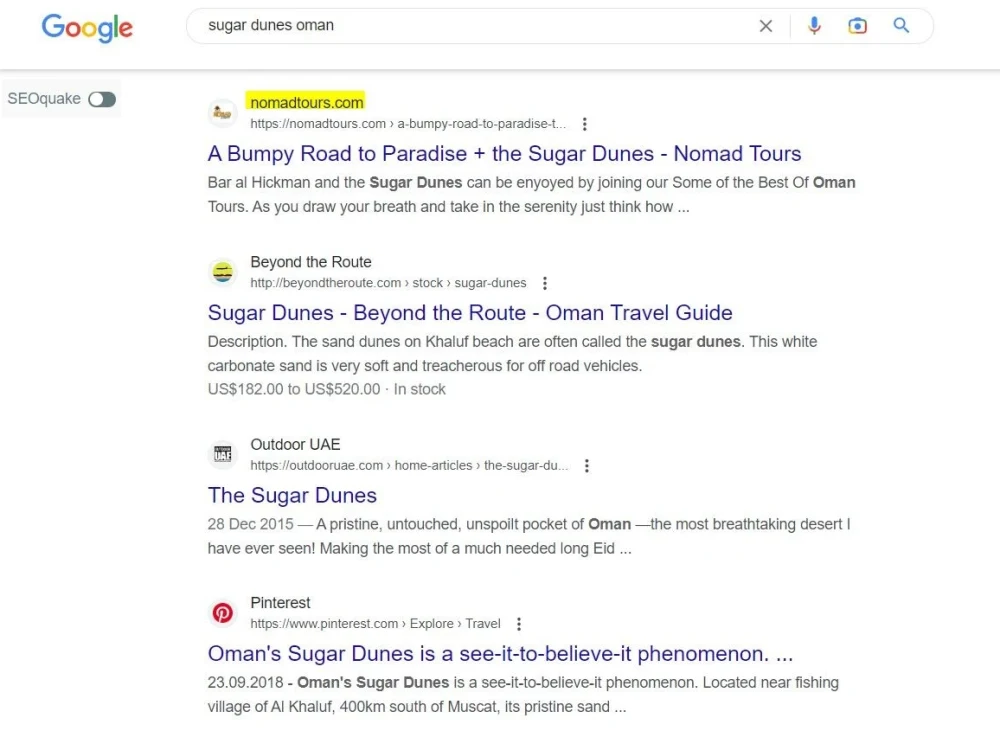This screenshot has width=1000, height=750.
Task: Toggle the SEOquake switch
Action: pyautogui.click(x=102, y=99)
